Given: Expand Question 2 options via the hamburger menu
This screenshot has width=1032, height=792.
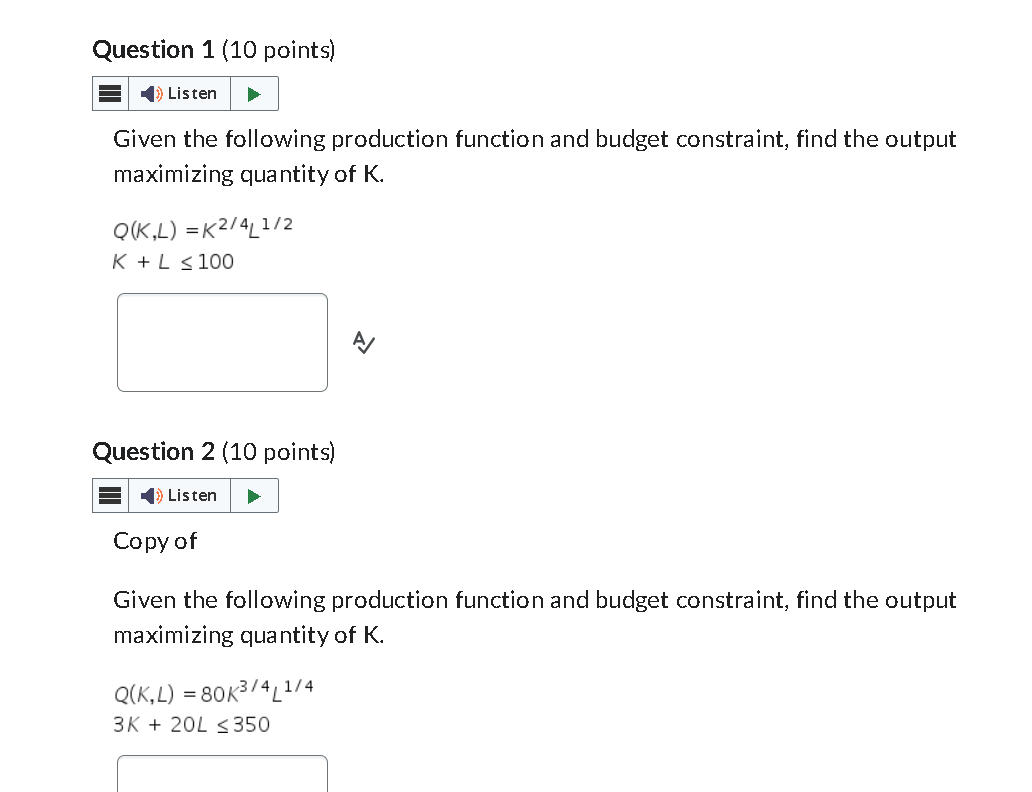Looking at the screenshot, I should coord(110,495).
